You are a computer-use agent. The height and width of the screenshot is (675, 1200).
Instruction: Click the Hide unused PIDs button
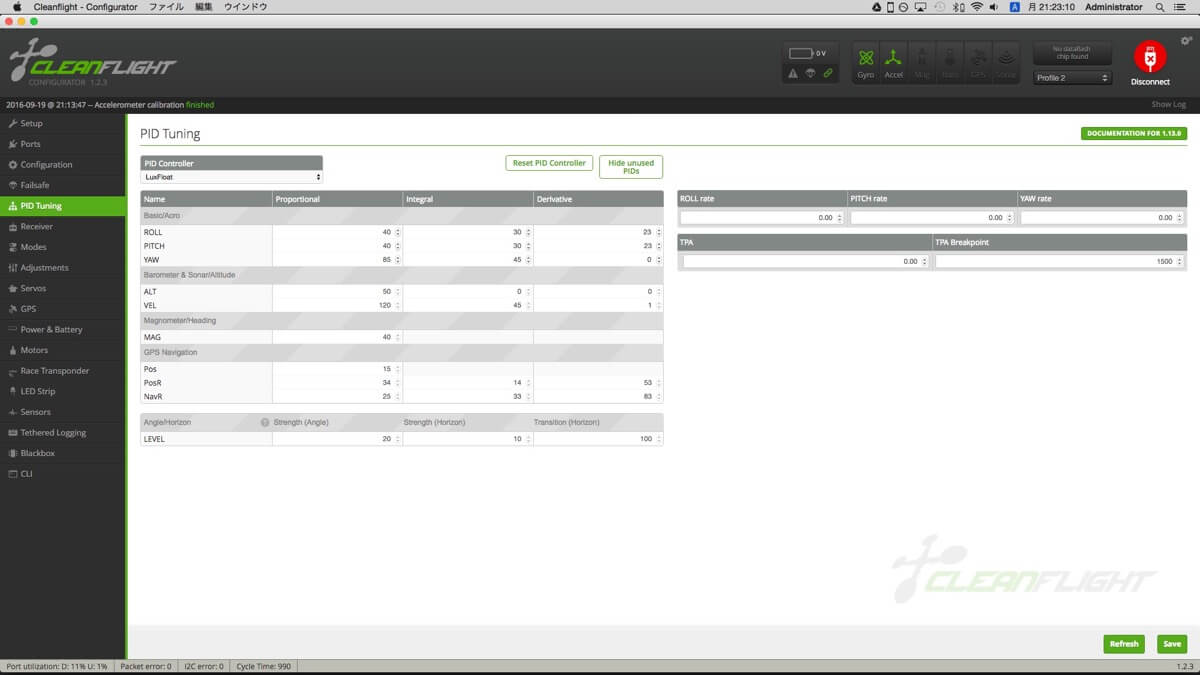631,167
